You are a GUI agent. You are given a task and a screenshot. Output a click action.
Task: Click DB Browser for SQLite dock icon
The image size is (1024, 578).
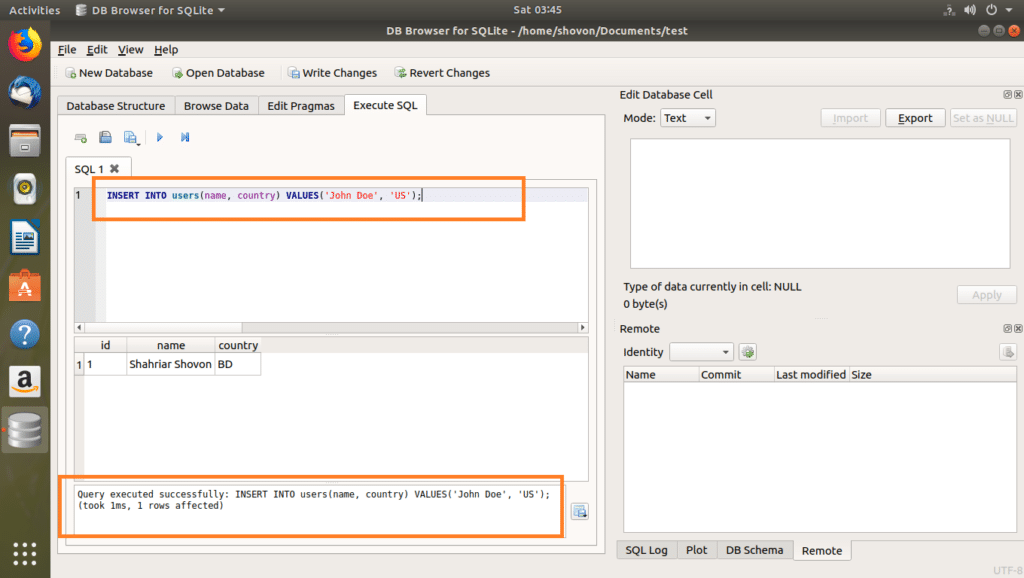[x=25, y=430]
